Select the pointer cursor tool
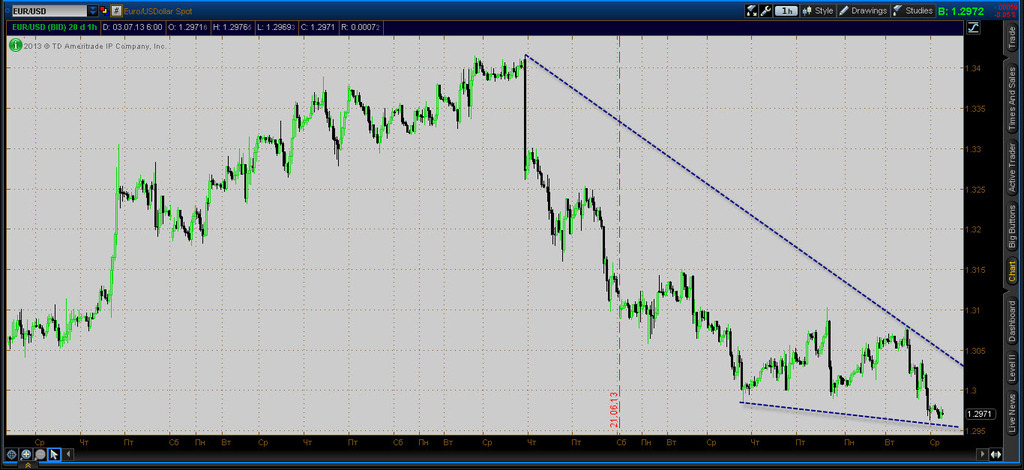This screenshot has width=1024, height=470. [x=54, y=454]
